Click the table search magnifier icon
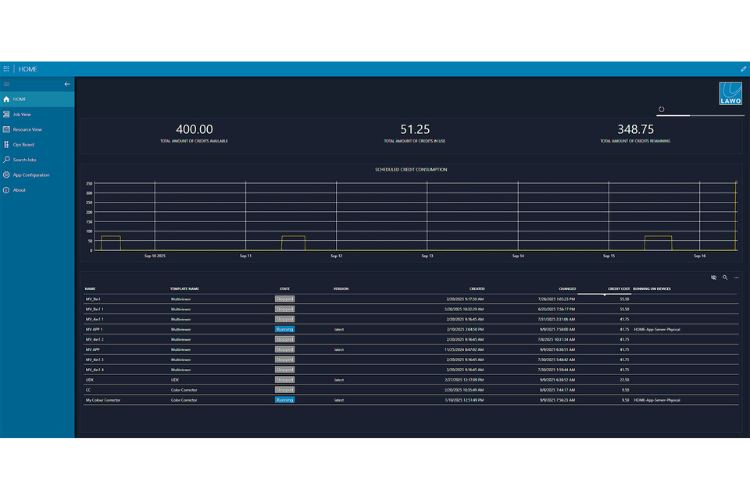 pos(725,277)
